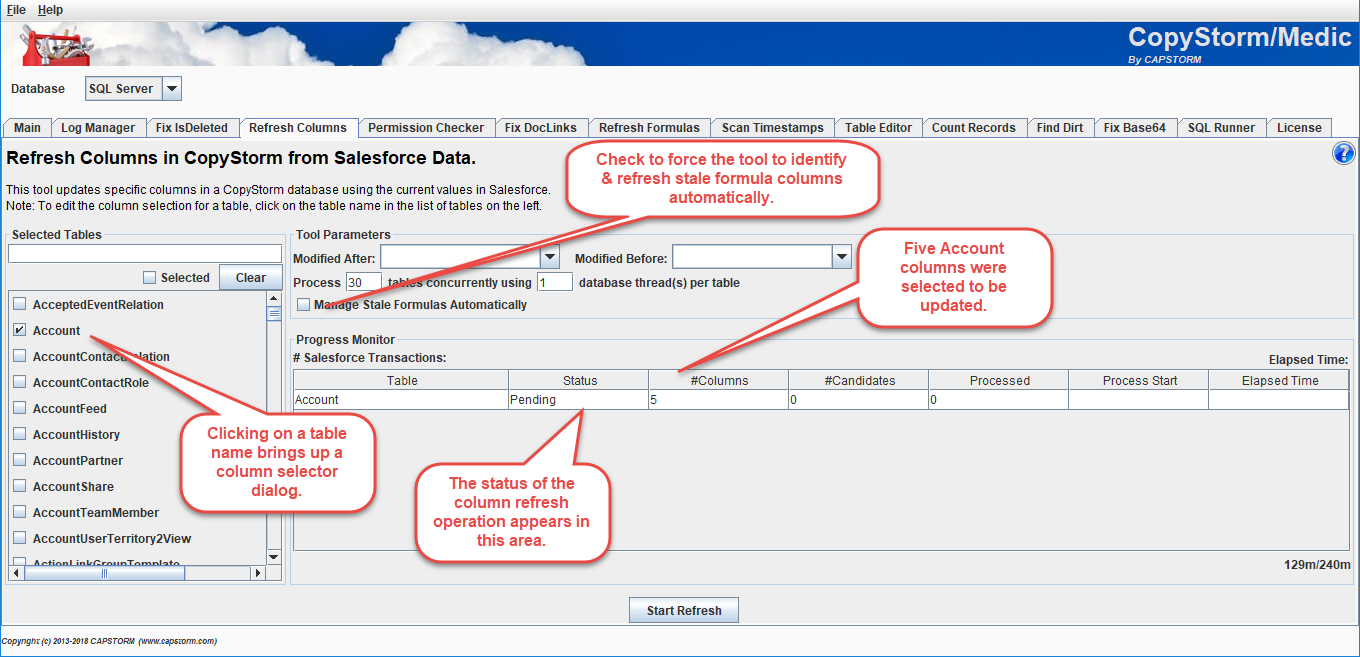Check the AccountContactRole table checkbox
Image resolution: width=1360 pixels, height=657 pixels.
click(20, 383)
